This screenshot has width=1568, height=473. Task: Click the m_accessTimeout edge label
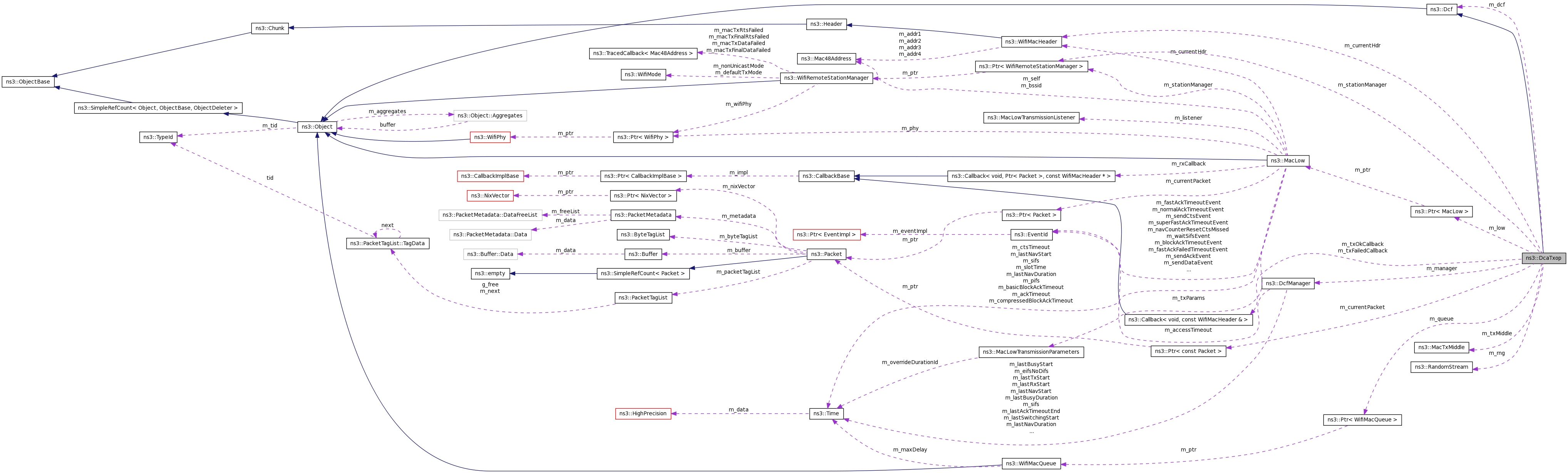1188,330
